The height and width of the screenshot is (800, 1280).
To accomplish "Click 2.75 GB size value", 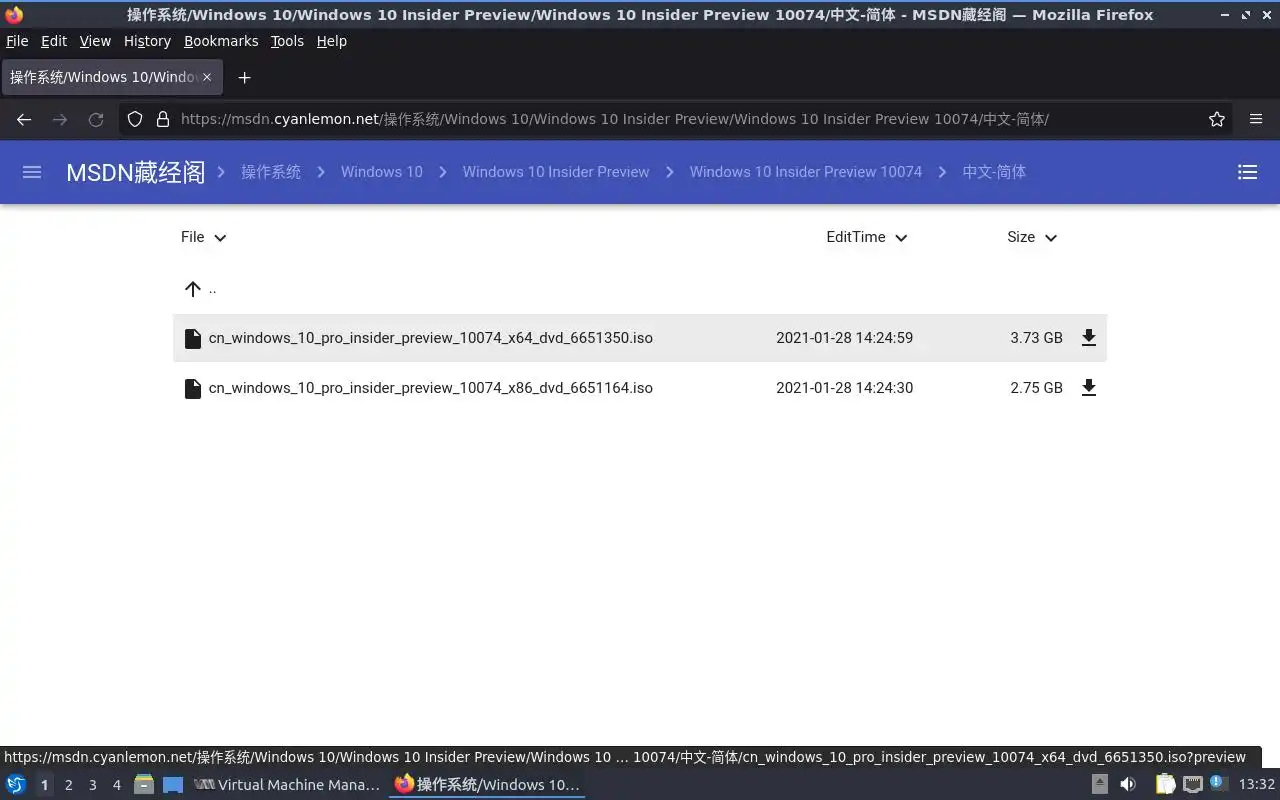I will point(1036,388).
